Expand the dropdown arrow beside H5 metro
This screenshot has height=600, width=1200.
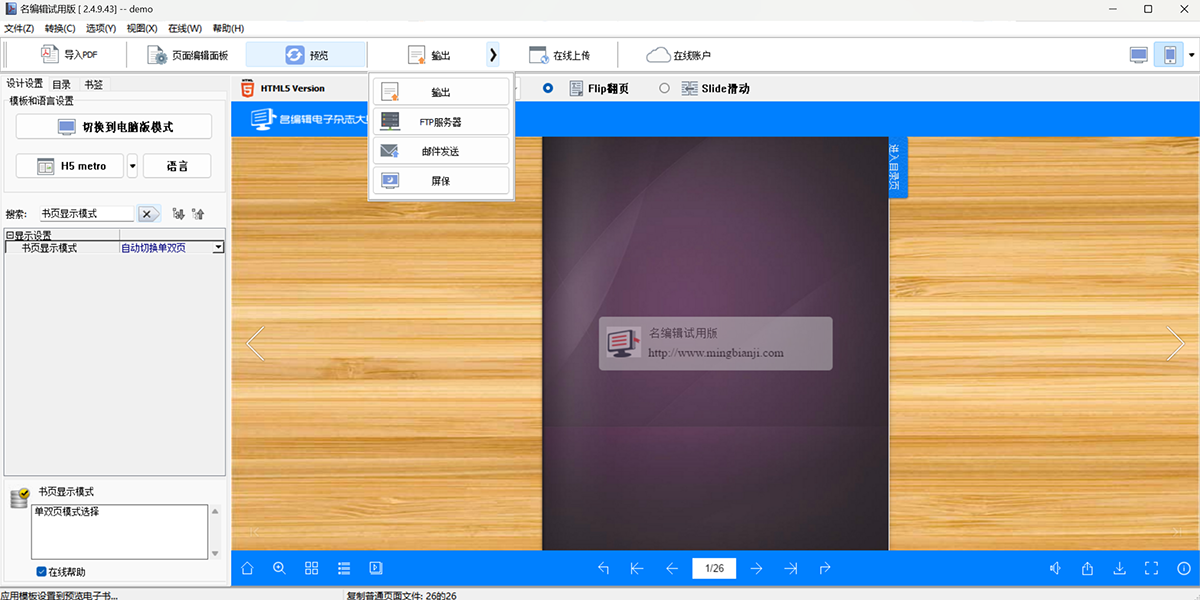point(132,166)
